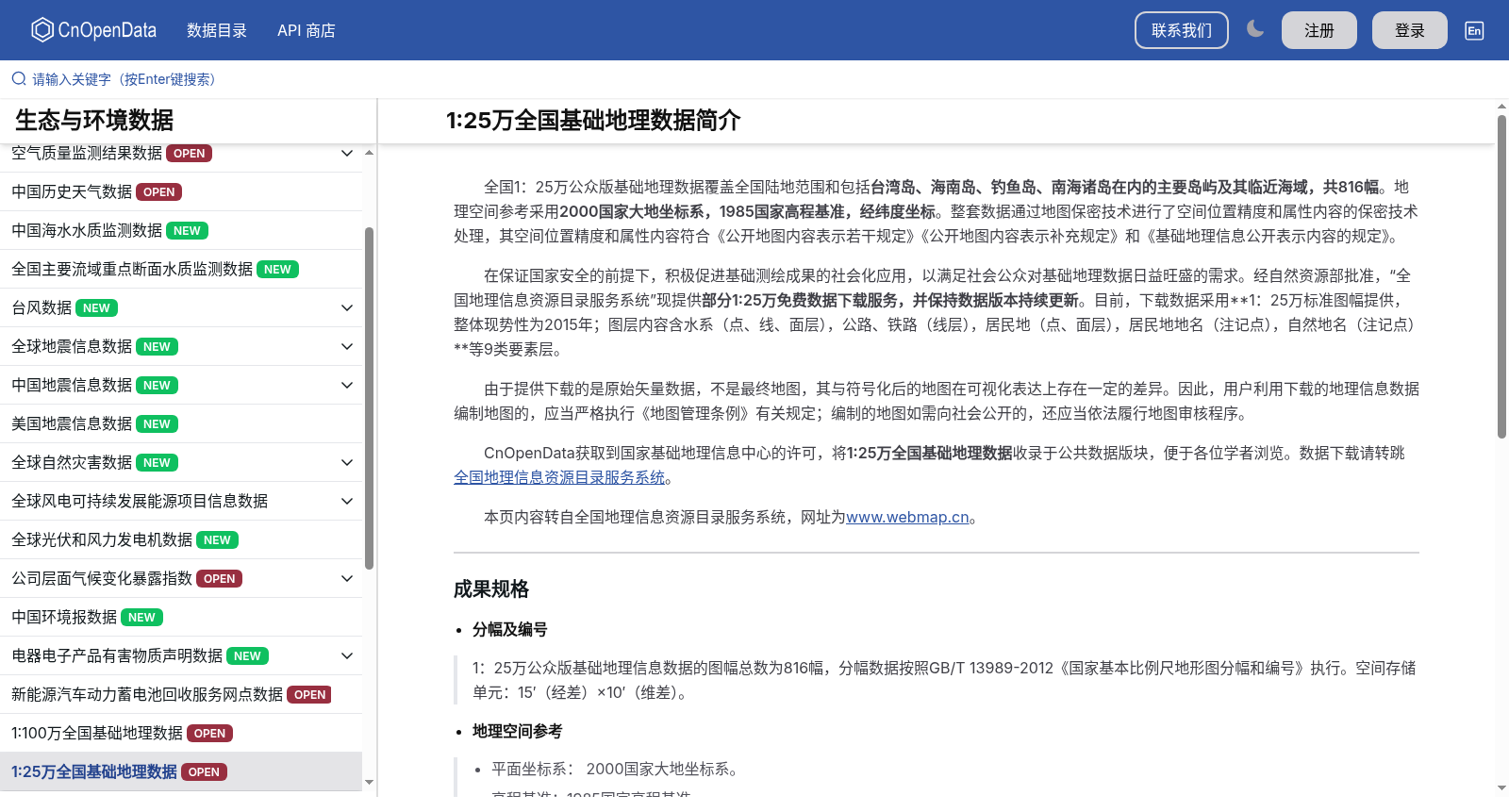Expand the 全球风电可持续发展能源项目信息数据 chevron
Viewport: 1509px width, 812px height.
pyautogui.click(x=347, y=501)
